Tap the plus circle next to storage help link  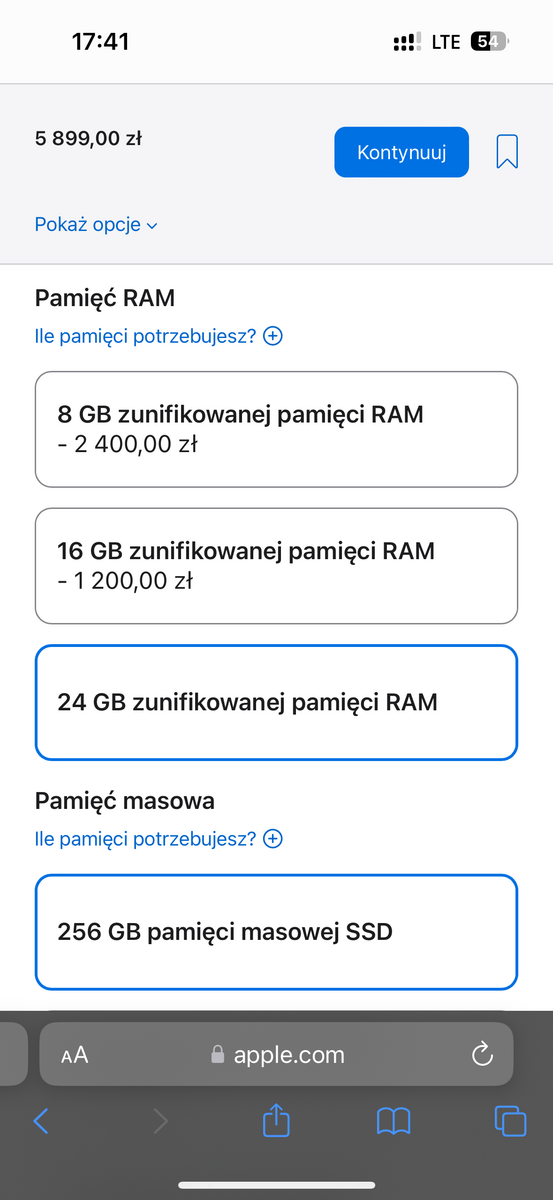coord(272,839)
